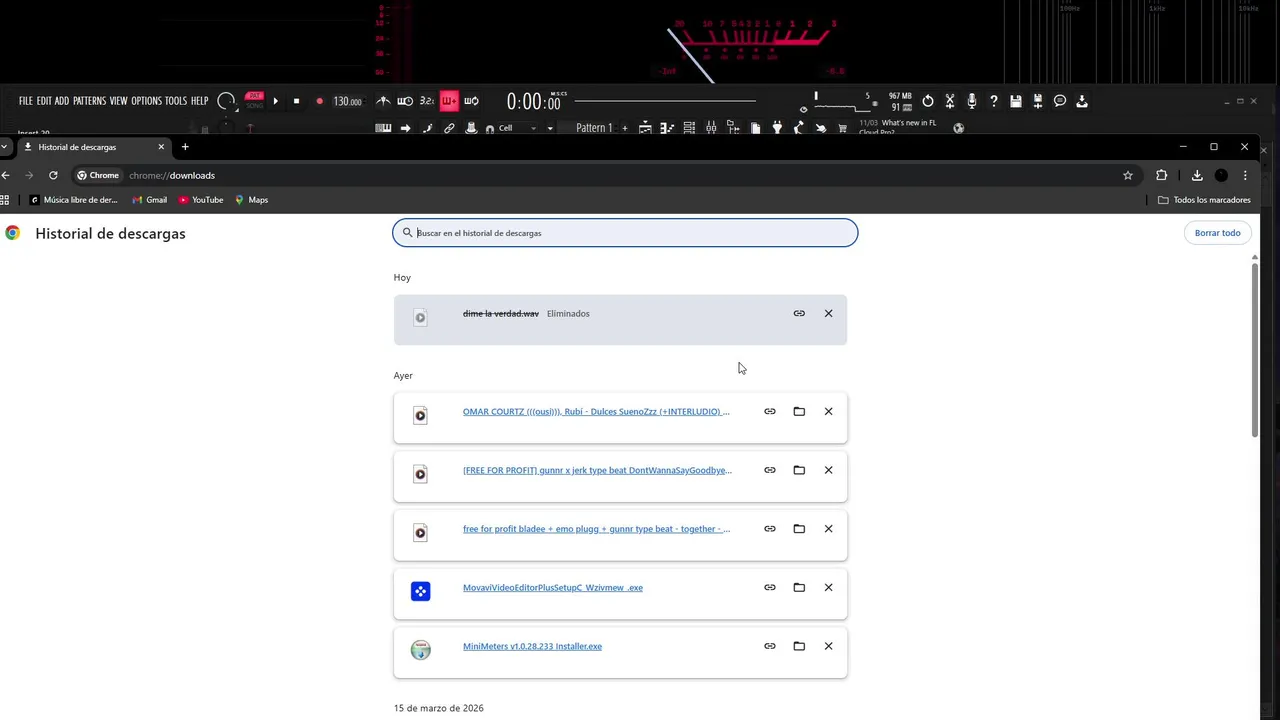The height and width of the screenshot is (720, 1280).
Task: Save the project with floppy disk icon
Action: pos(1016,101)
